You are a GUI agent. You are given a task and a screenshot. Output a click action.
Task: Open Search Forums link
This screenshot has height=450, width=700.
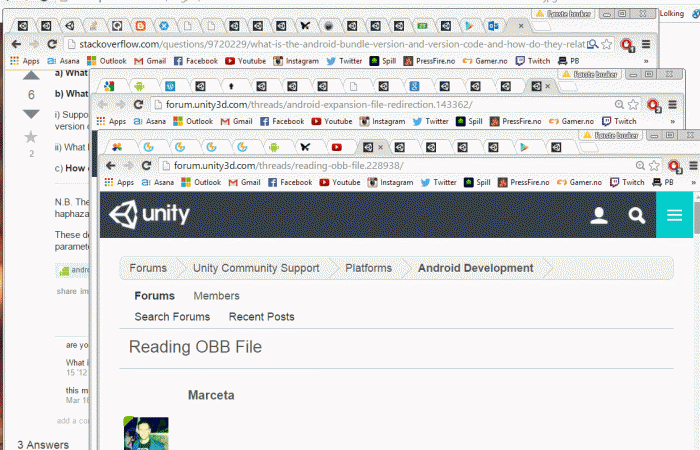172,317
